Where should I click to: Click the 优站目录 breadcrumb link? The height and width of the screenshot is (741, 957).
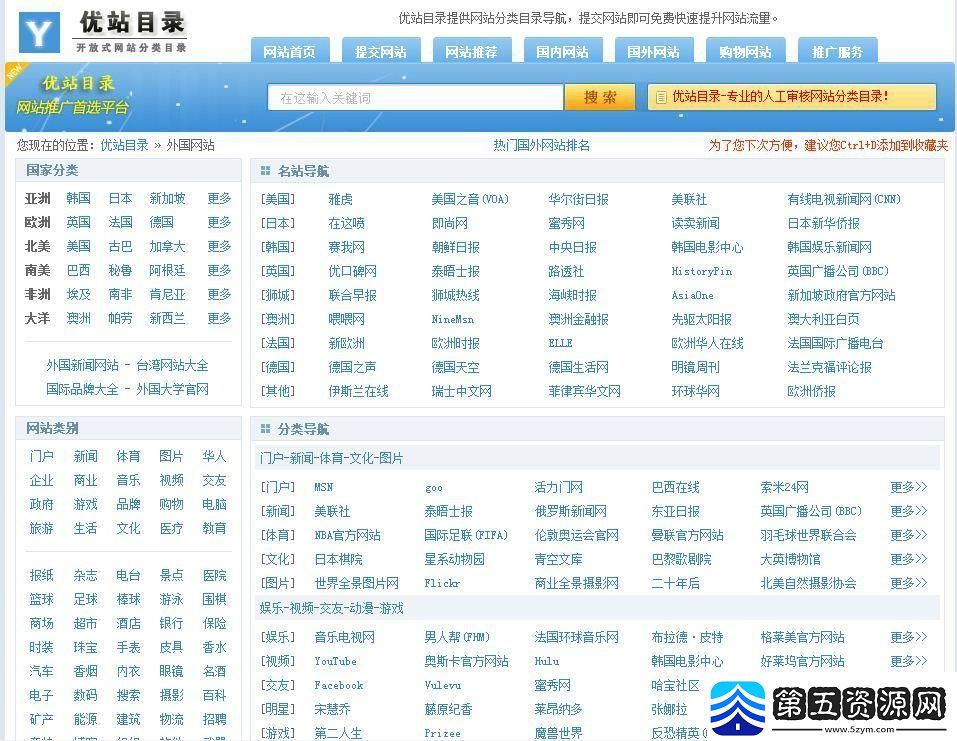click(x=125, y=145)
